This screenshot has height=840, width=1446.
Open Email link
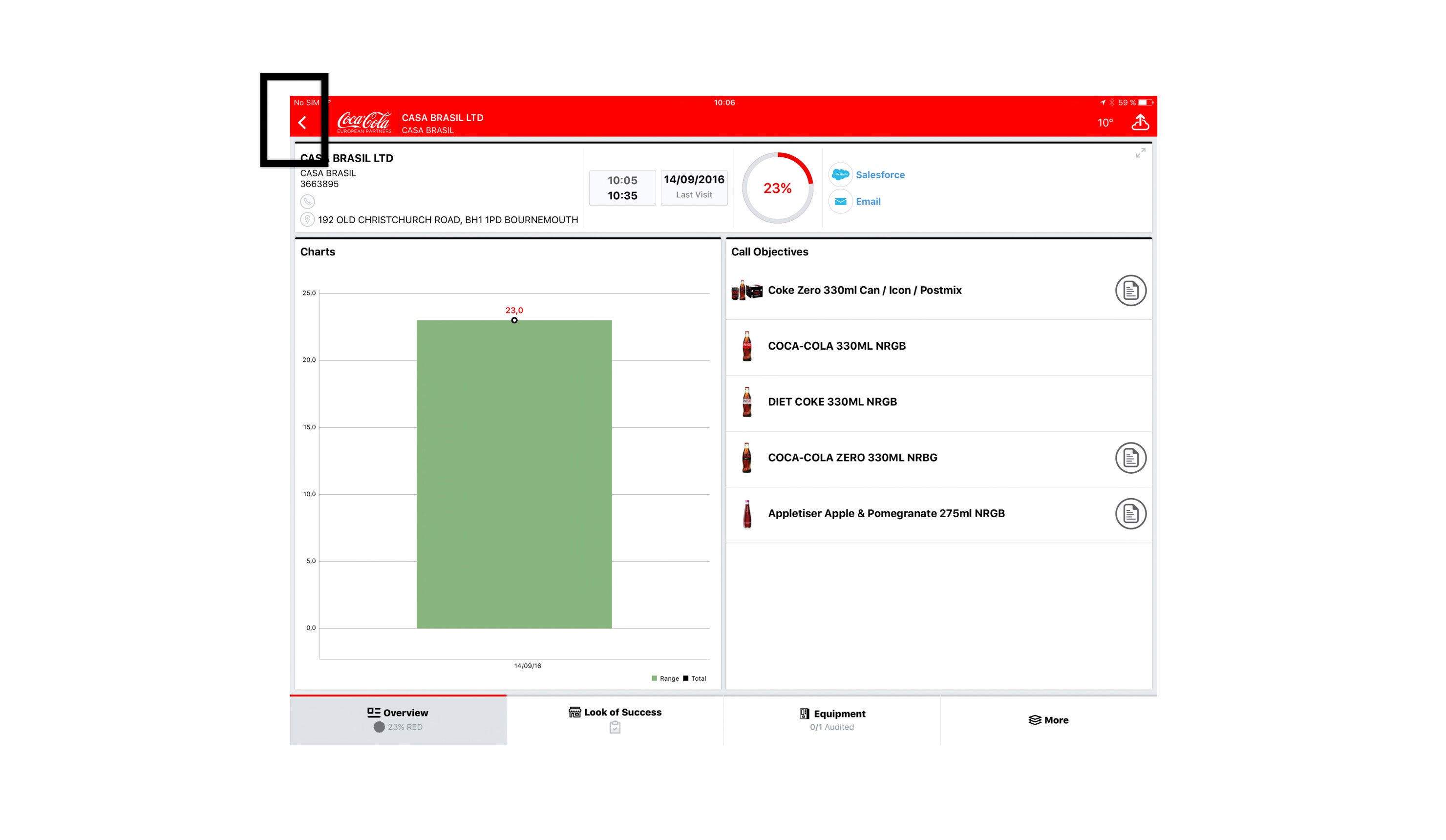pos(868,201)
